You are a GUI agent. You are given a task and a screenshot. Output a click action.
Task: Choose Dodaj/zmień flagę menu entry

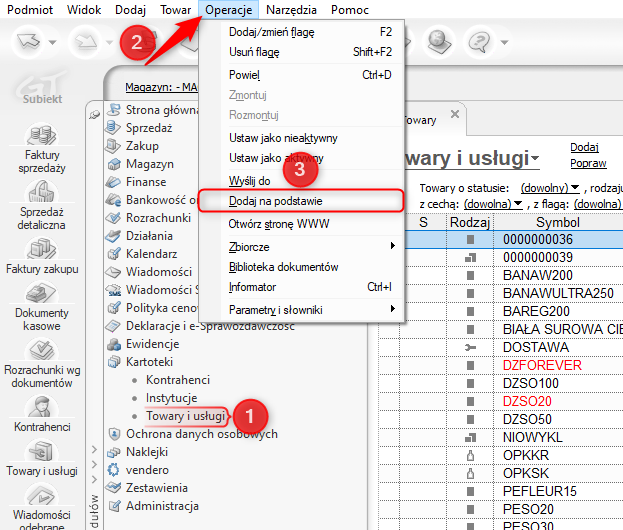(x=302, y=32)
